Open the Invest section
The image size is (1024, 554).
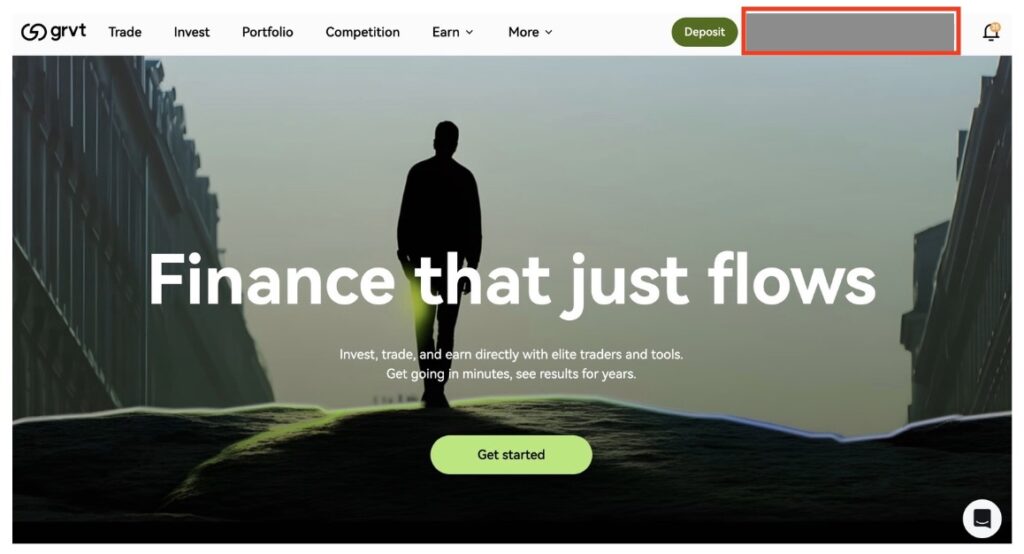coord(191,32)
